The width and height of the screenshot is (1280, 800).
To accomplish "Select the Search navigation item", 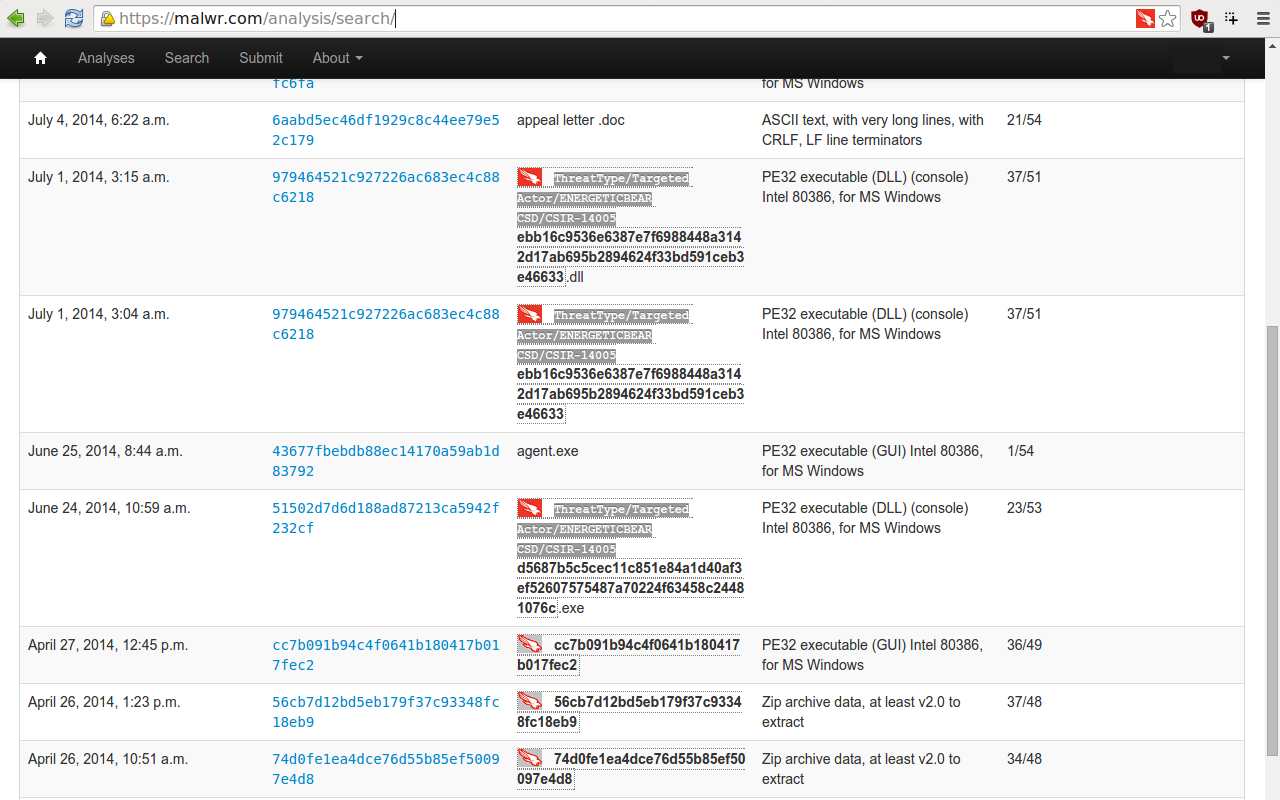I will [x=187, y=58].
